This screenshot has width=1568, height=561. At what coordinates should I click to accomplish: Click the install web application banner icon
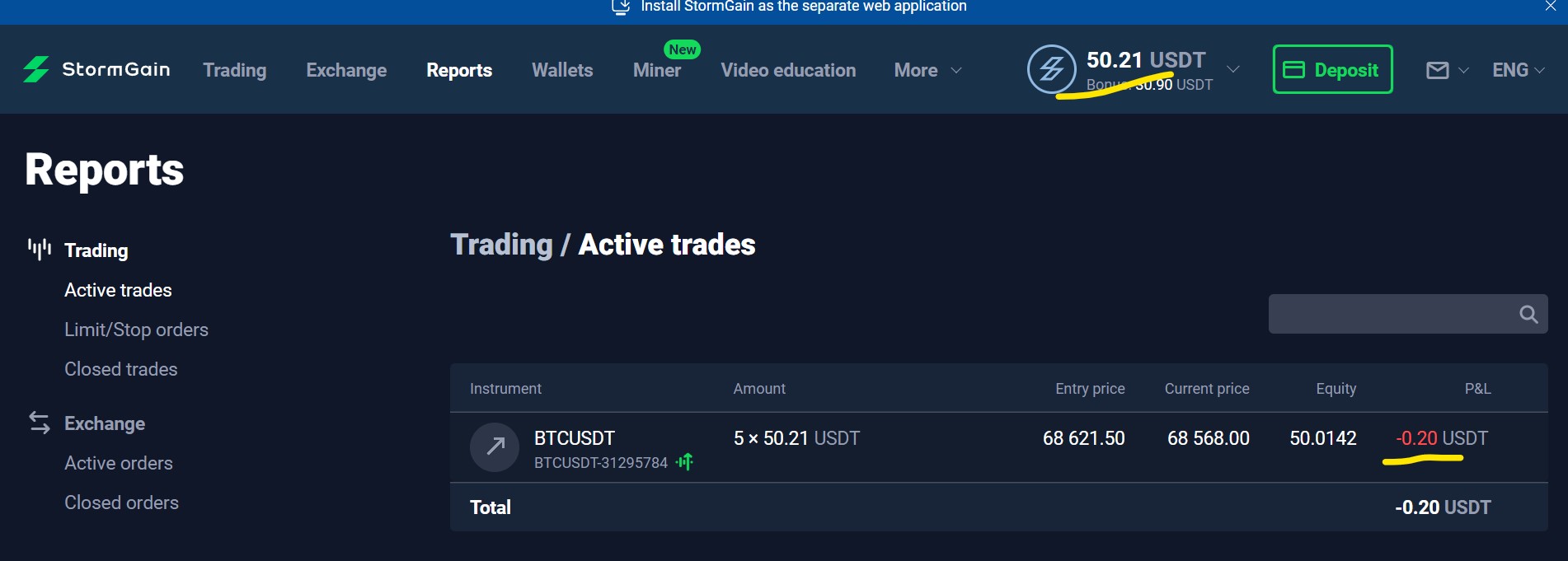click(x=621, y=7)
